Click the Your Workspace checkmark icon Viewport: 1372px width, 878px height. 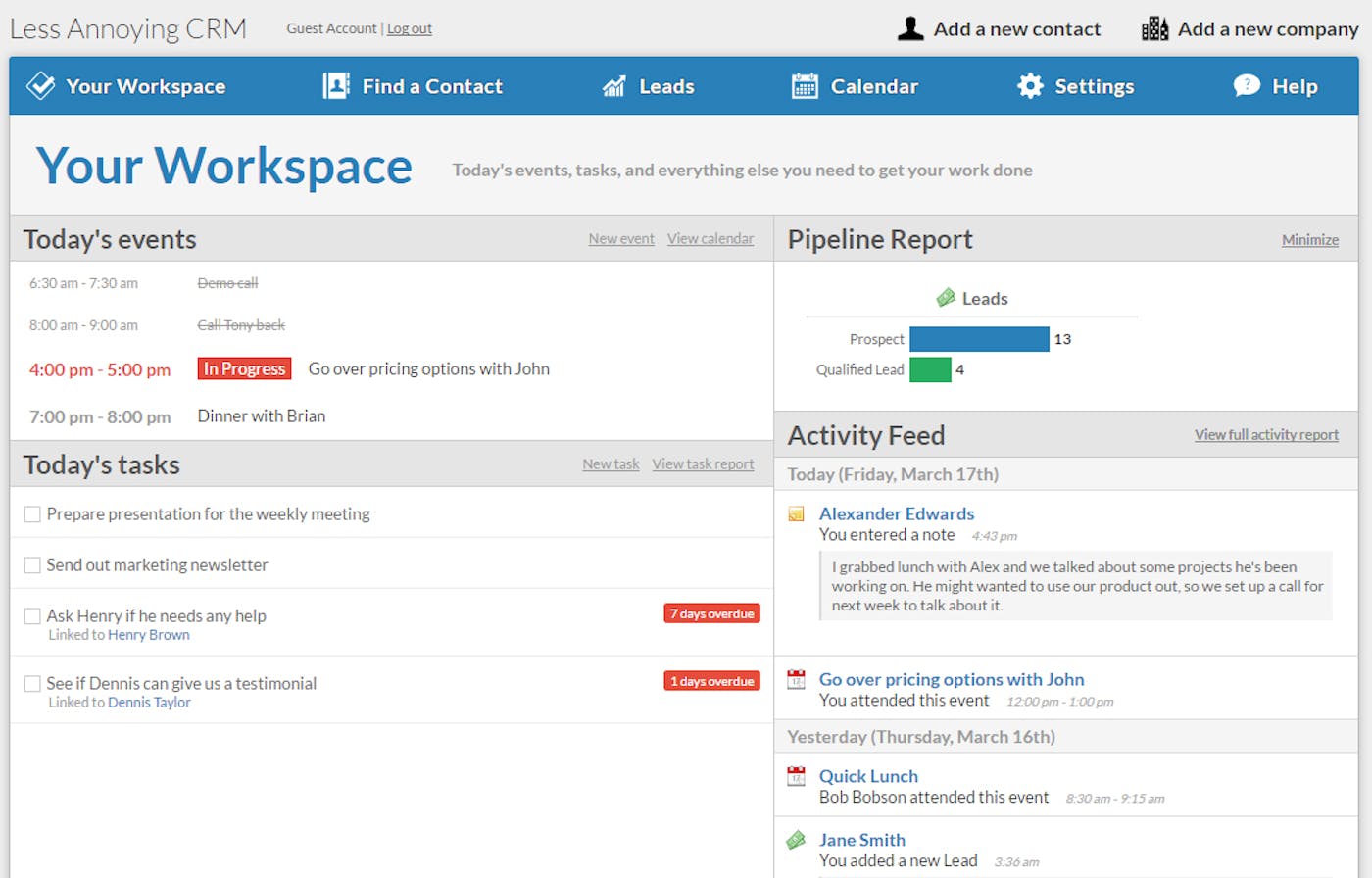40,86
